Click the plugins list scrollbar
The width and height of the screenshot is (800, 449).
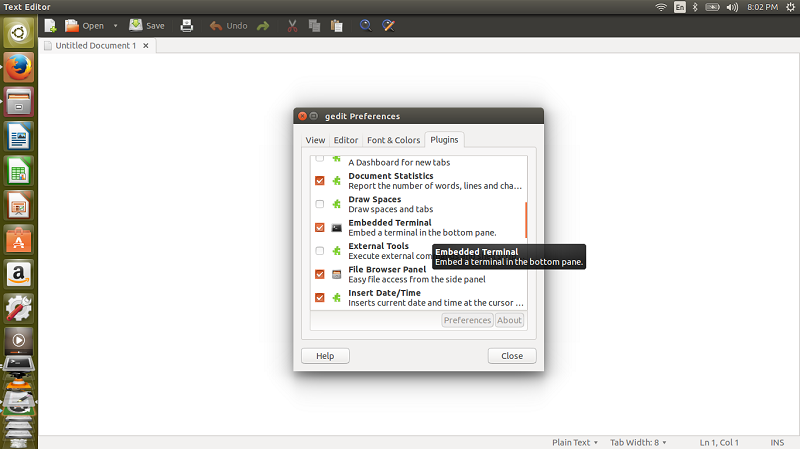point(526,220)
